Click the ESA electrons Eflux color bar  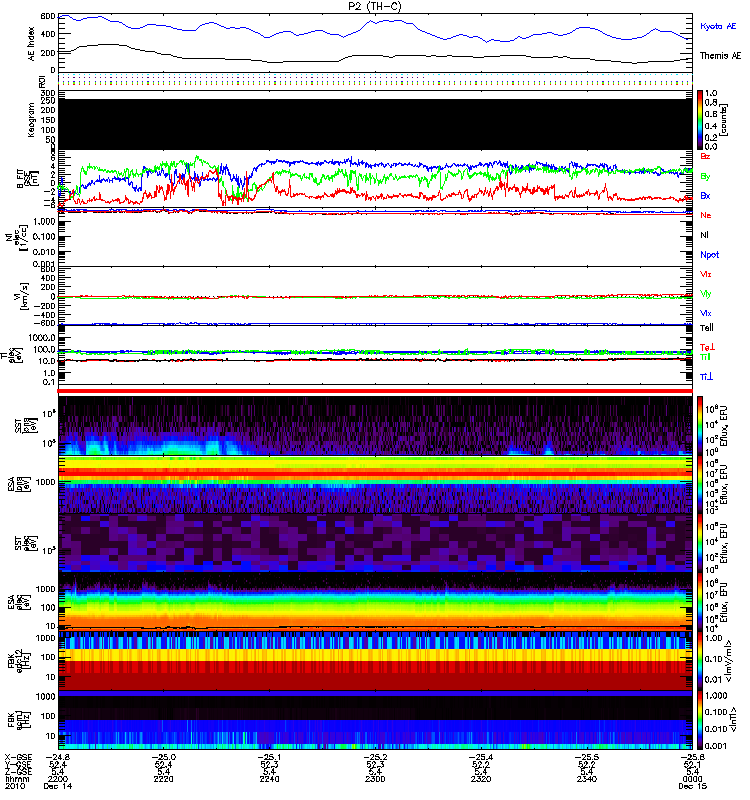tap(700, 602)
